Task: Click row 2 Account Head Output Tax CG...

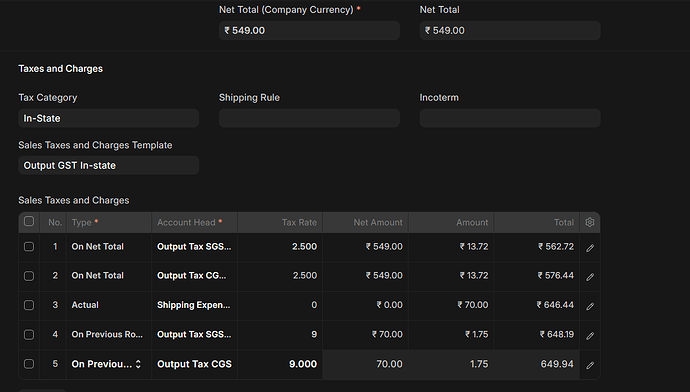Action: tap(191, 275)
